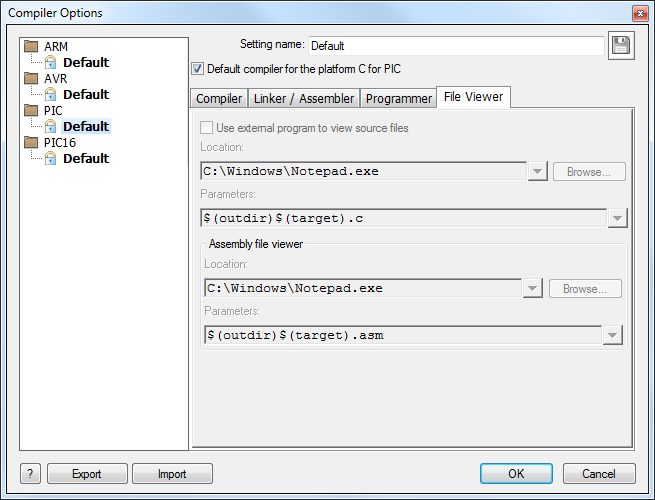Click Browse for source viewer location
655x500 pixels.
pos(589,172)
